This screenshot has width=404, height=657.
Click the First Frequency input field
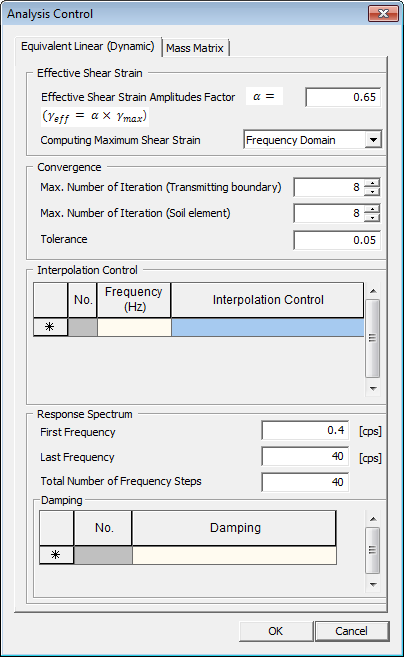[x=305, y=430]
